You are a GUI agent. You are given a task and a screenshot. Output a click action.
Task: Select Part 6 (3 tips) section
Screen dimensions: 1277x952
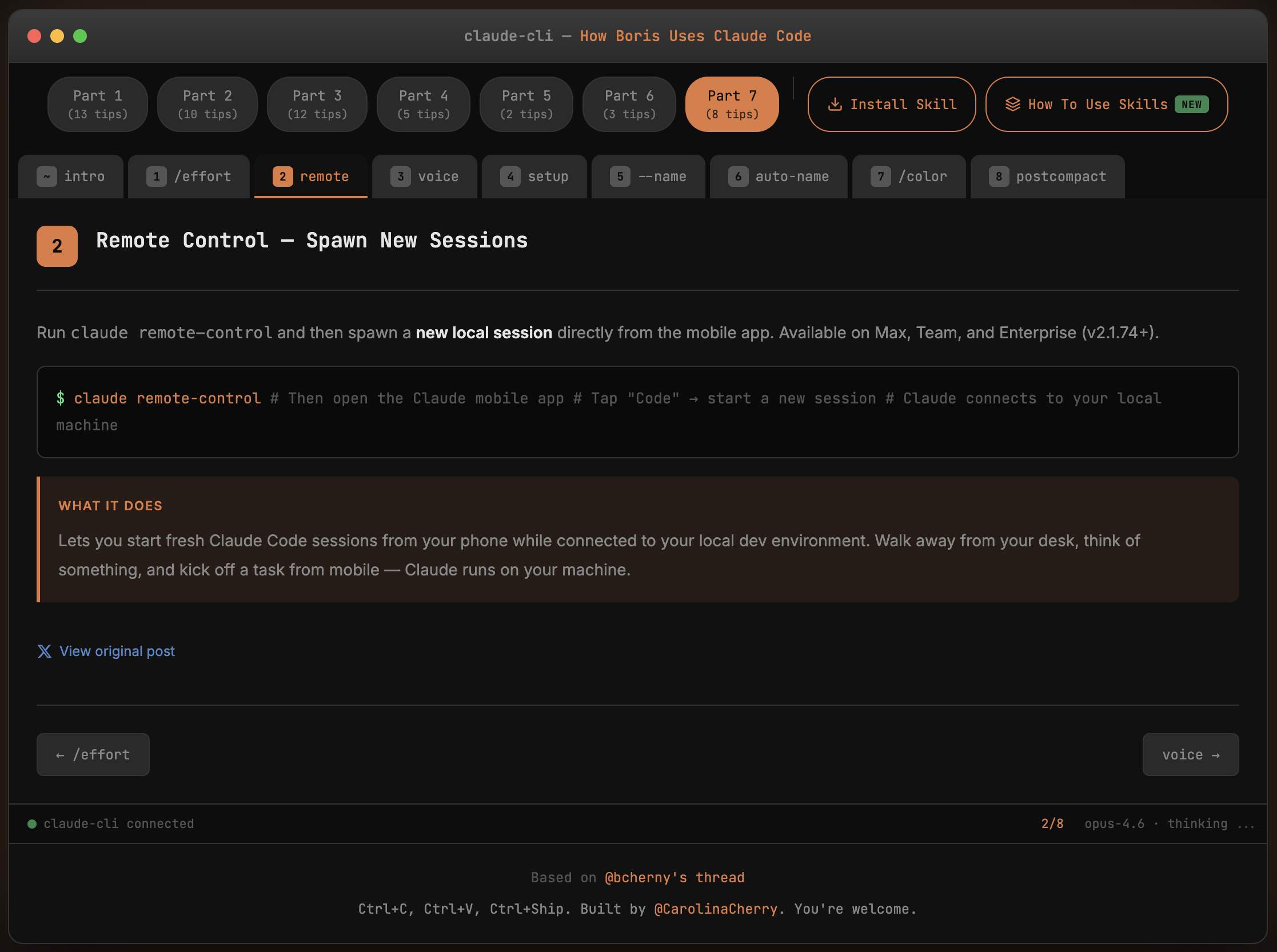(x=629, y=105)
